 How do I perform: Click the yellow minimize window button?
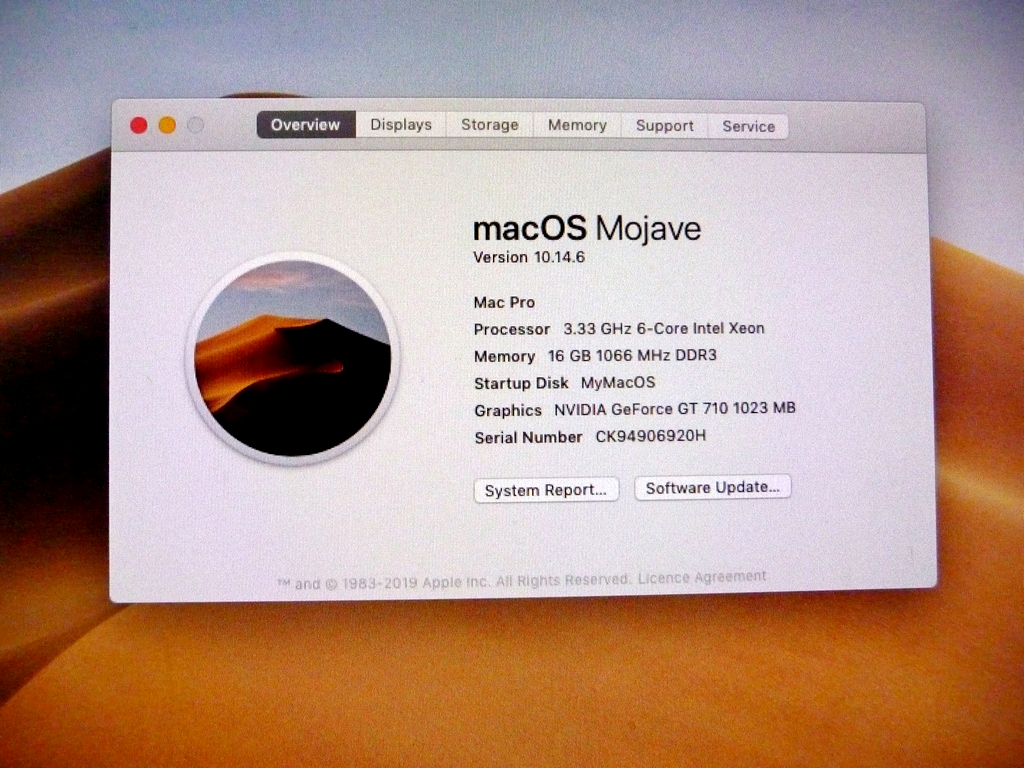point(167,125)
